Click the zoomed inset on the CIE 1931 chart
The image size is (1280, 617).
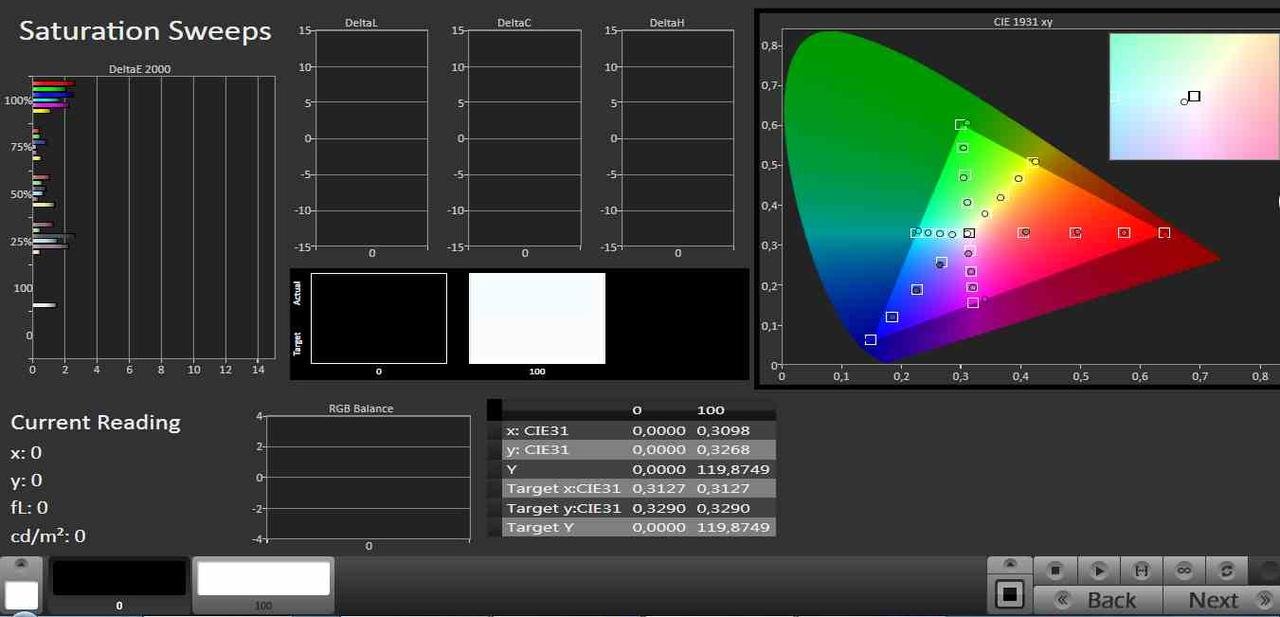[x=1193, y=96]
